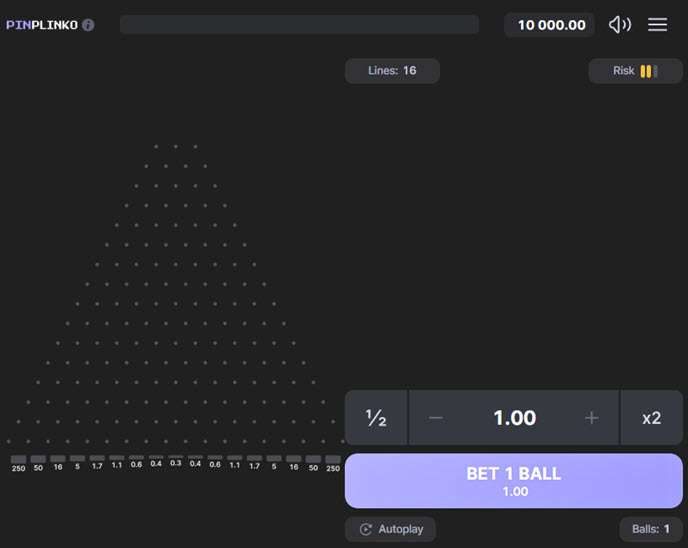Click the leftmost 250 multiplier slot
Viewport: 688px width, 548px height.
18,463
